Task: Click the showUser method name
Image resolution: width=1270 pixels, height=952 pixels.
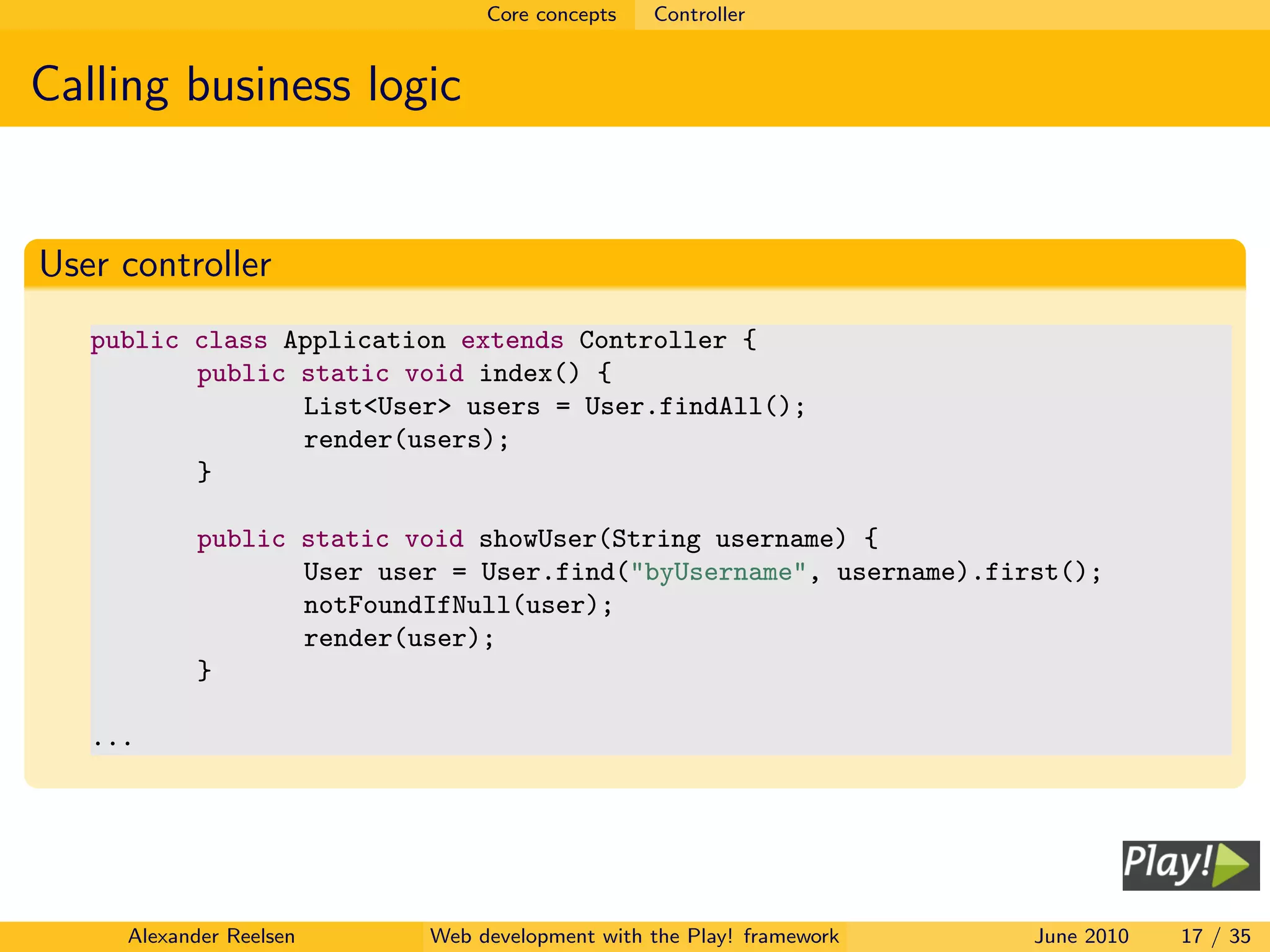Action: 537,539
